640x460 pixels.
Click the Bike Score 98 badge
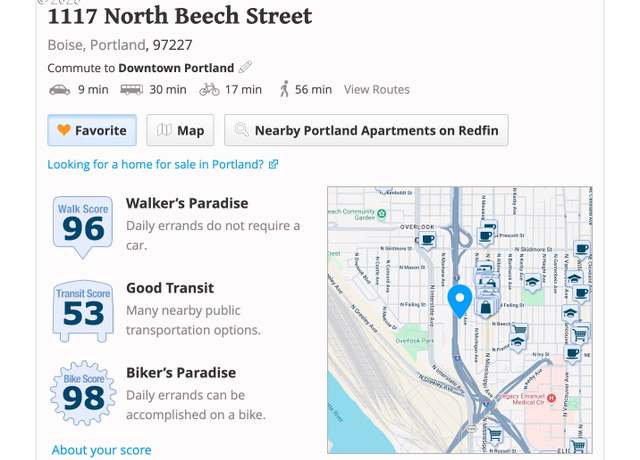[83, 393]
